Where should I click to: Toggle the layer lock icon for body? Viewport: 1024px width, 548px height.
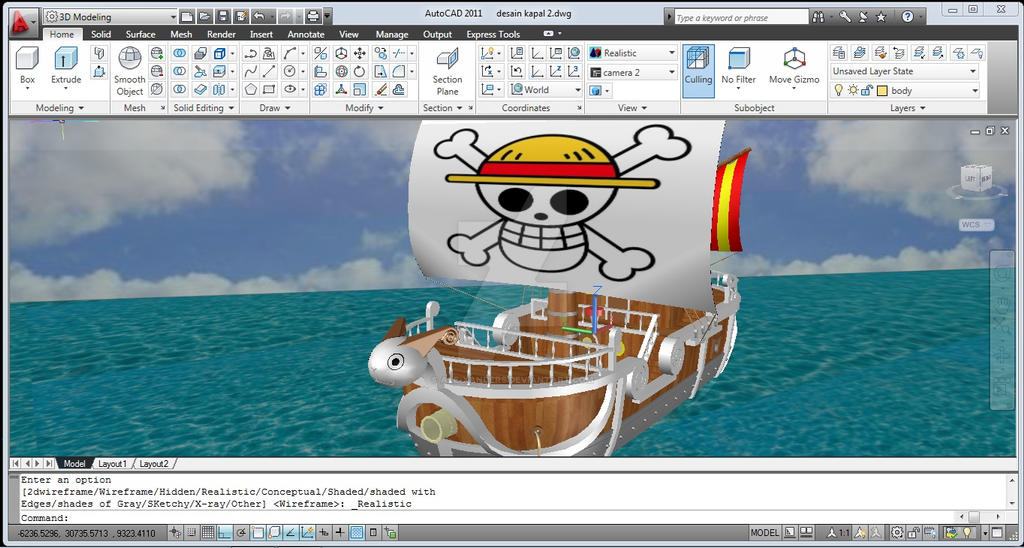coord(867,91)
